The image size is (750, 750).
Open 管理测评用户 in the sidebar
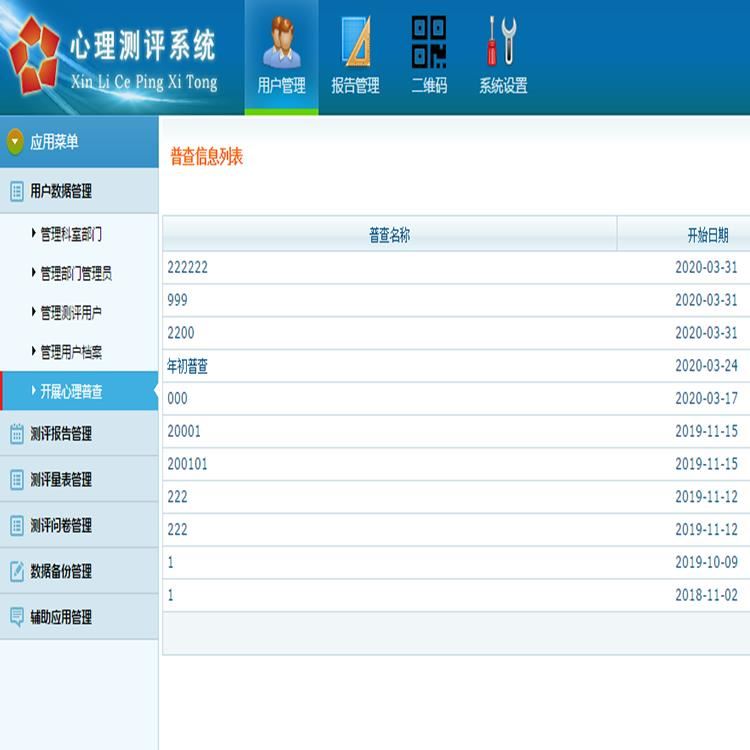pyautogui.click(x=71, y=313)
